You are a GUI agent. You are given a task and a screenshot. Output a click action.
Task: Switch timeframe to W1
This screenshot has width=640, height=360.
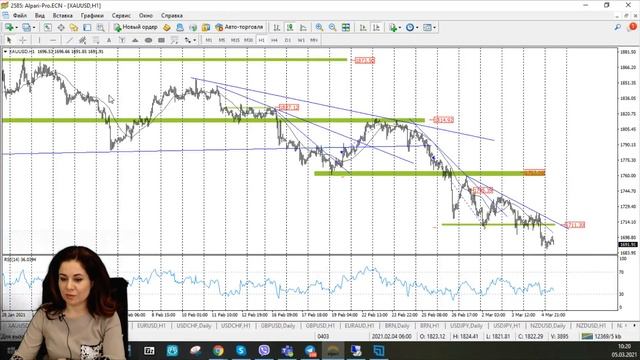click(301, 40)
